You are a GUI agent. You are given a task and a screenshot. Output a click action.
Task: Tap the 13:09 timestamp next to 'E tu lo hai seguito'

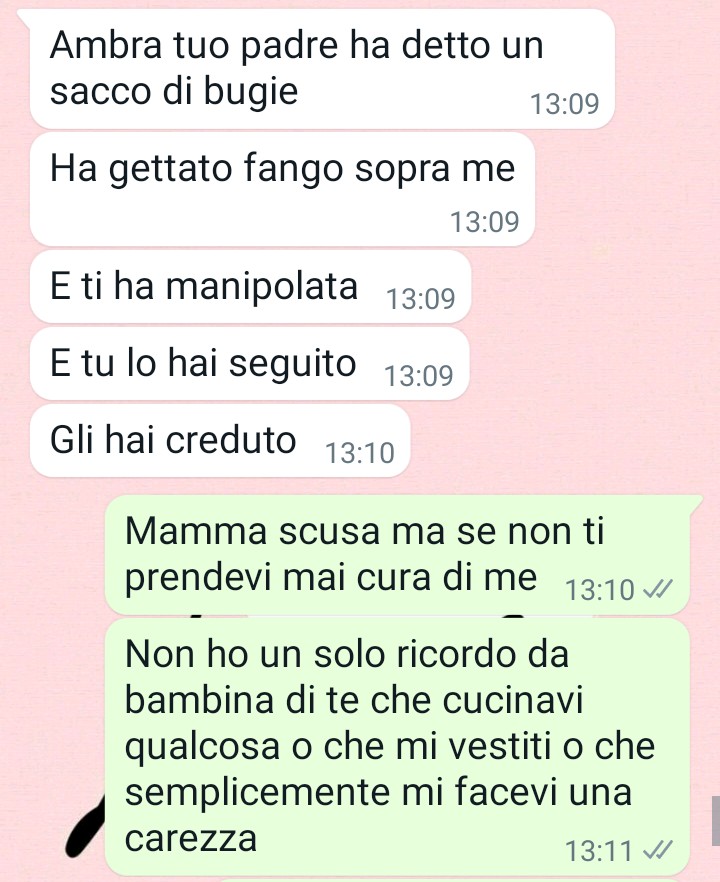[x=418, y=376]
